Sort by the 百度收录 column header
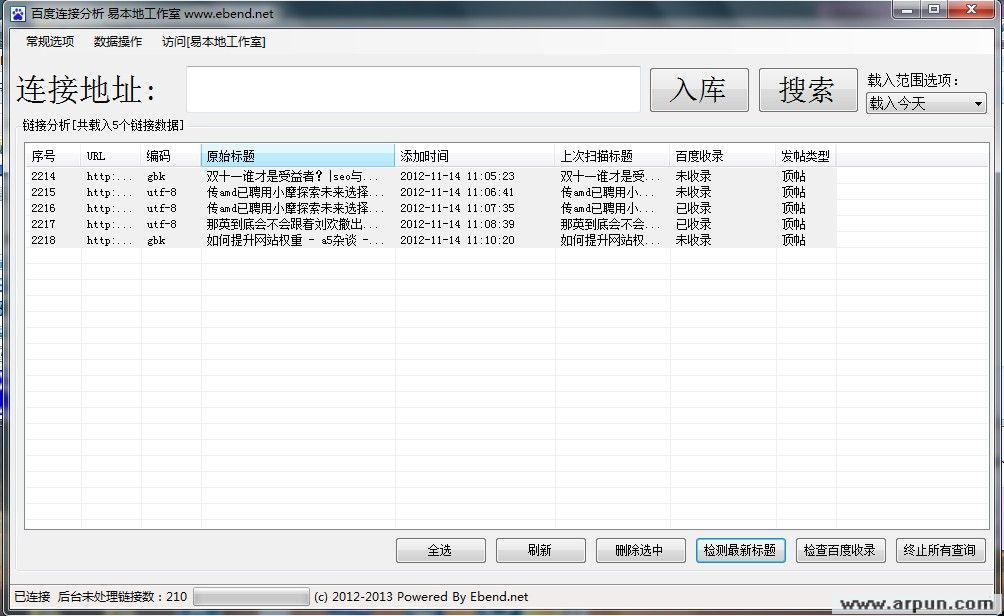This screenshot has width=1004, height=616. click(723, 156)
